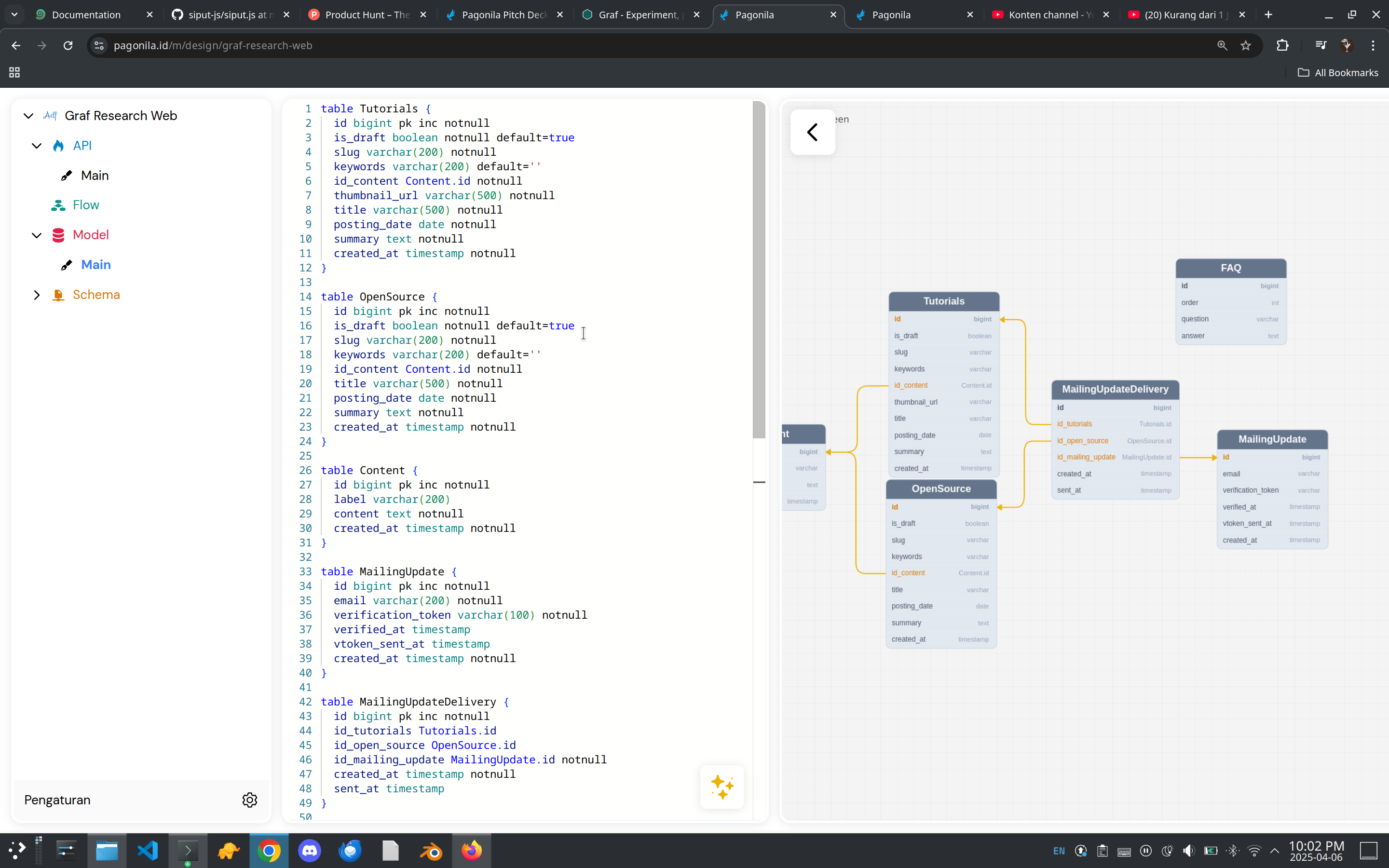Collapse the Graf Research Web project
Image resolution: width=1389 pixels, height=868 pixels.
tap(28, 116)
